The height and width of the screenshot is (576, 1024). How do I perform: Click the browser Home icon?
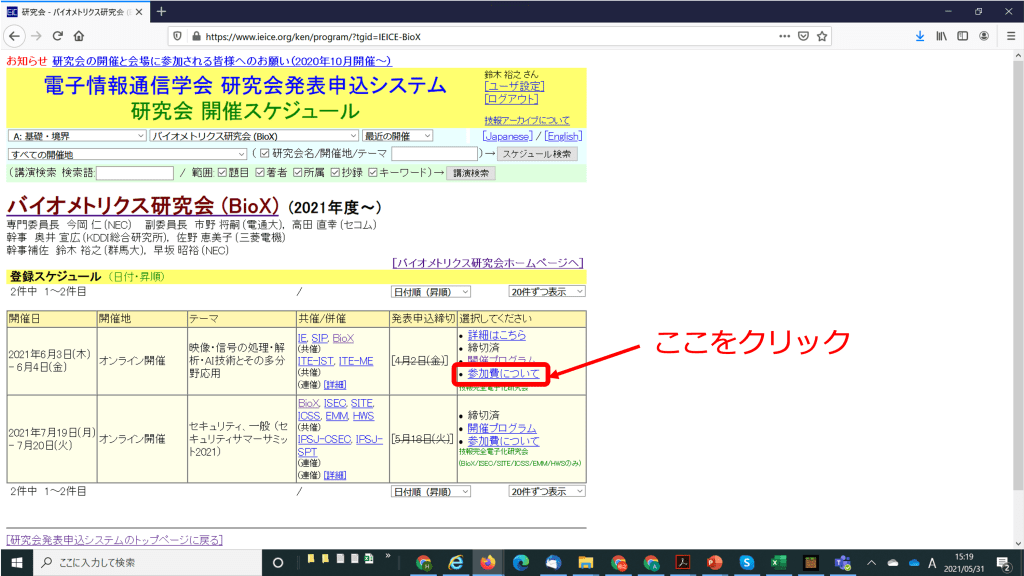pyautogui.click(x=78, y=35)
